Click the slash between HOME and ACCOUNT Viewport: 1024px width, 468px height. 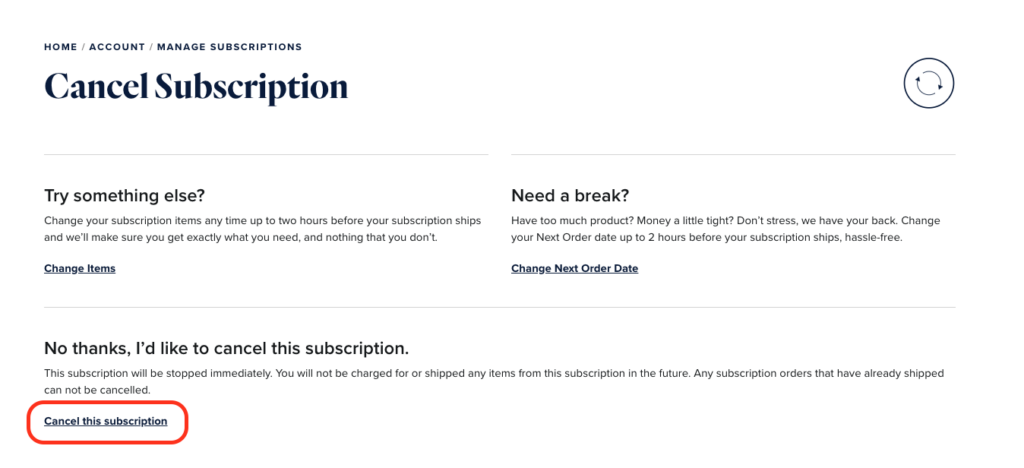pos(84,47)
